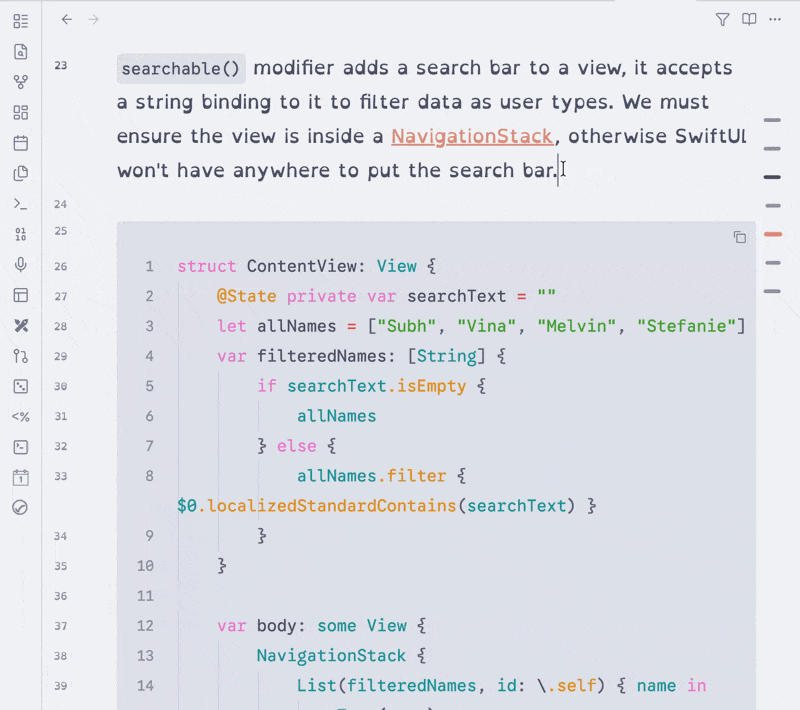This screenshot has height=710, width=800.
Task: Toggle reading view with the book icon
Action: (x=748, y=19)
